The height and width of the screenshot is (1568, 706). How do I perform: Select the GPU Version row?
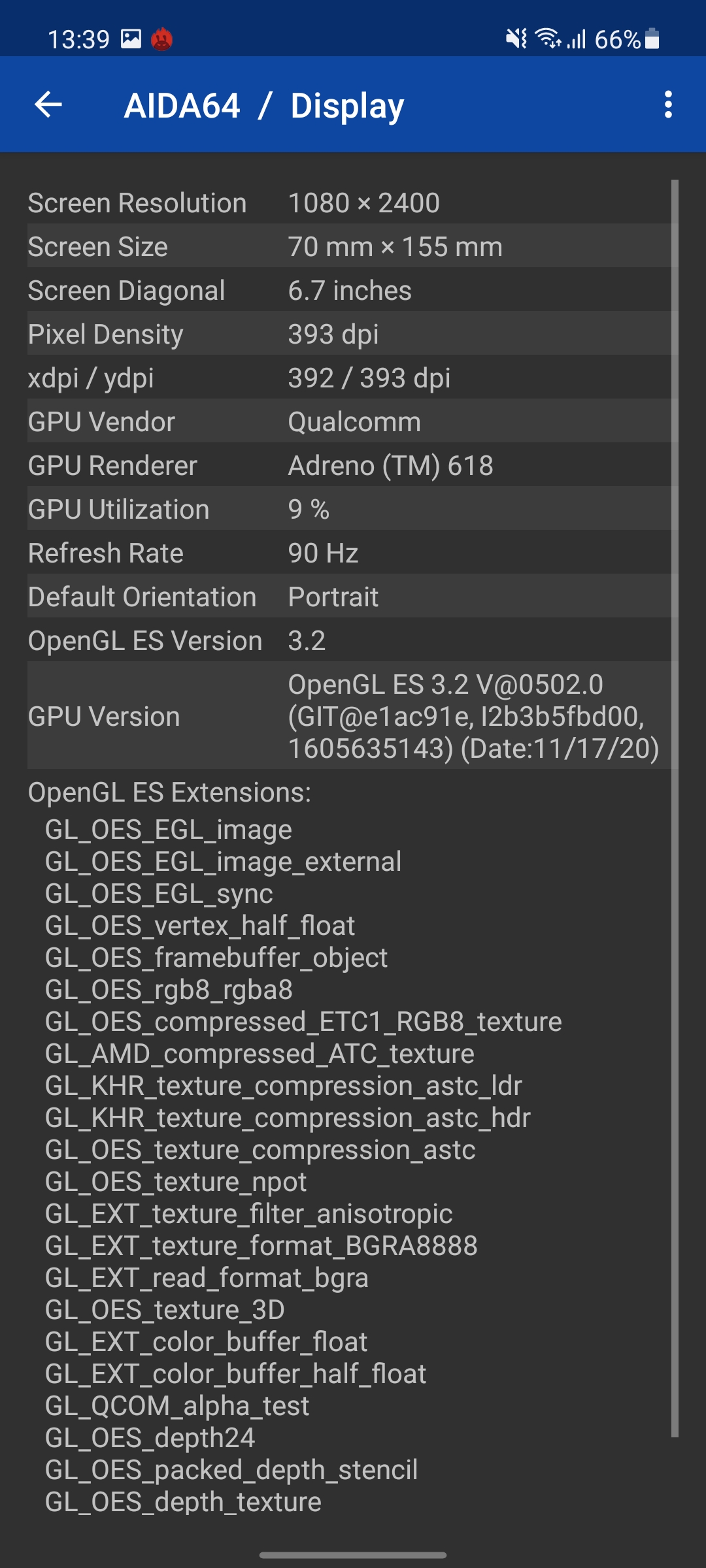point(349,716)
